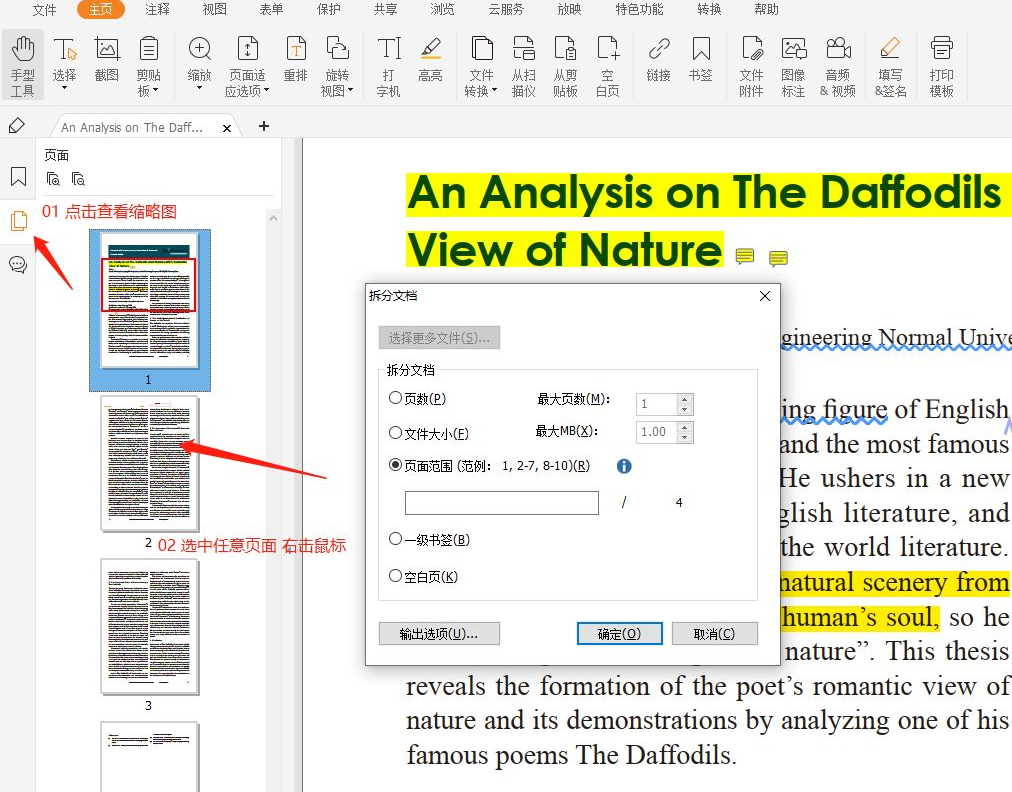Click the page range input field
The image size is (1012, 792).
pyautogui.click(x=501, y=503)
